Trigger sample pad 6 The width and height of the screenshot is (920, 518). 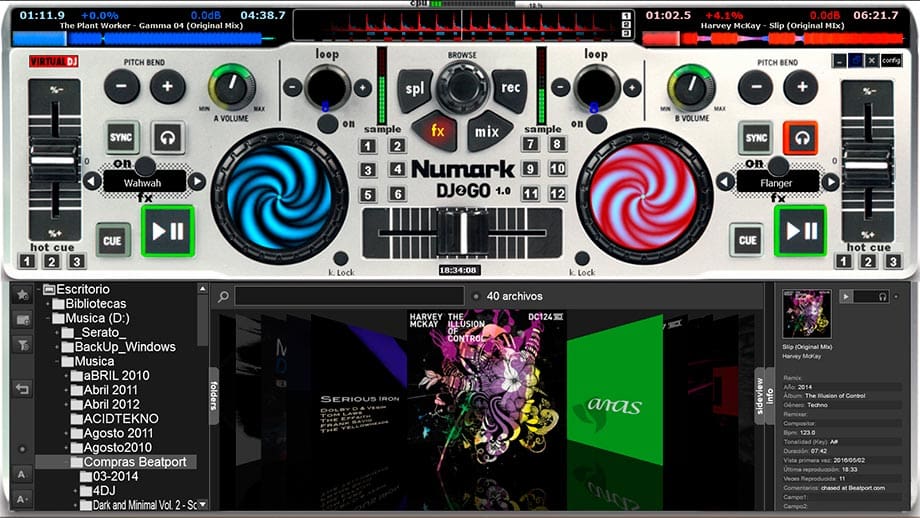coord(397,194)
